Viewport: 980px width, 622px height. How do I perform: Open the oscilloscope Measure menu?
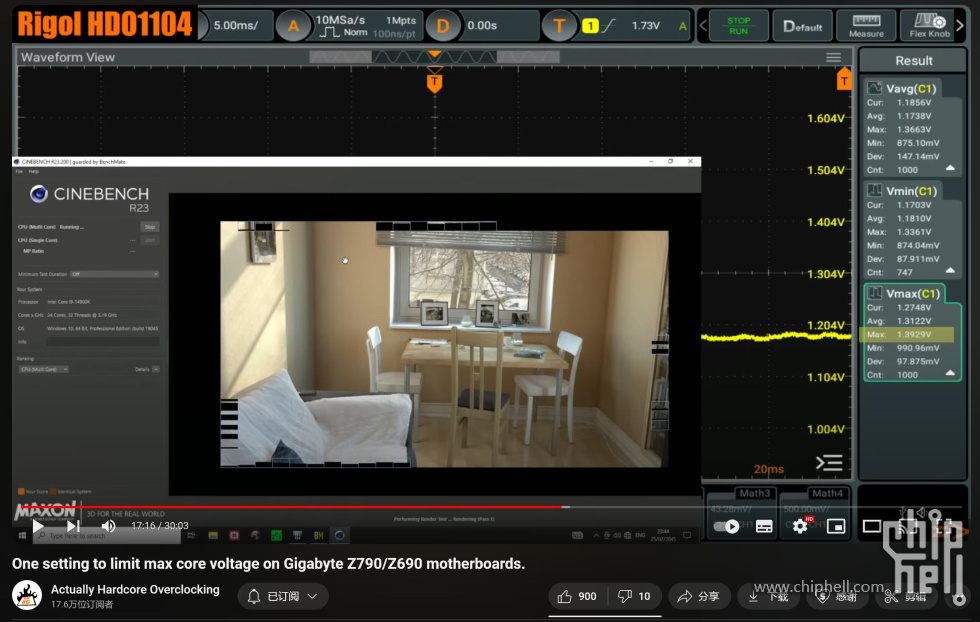866,26
